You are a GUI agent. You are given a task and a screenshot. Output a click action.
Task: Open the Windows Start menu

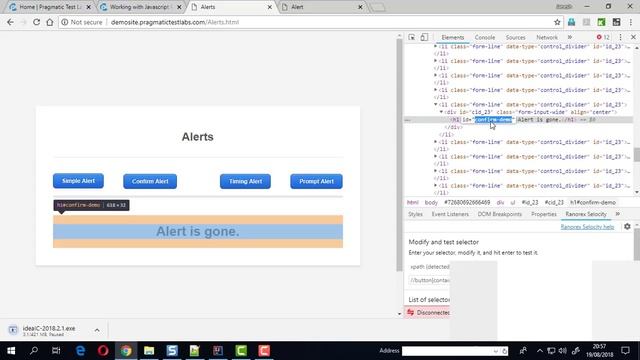tap(11, 351)
